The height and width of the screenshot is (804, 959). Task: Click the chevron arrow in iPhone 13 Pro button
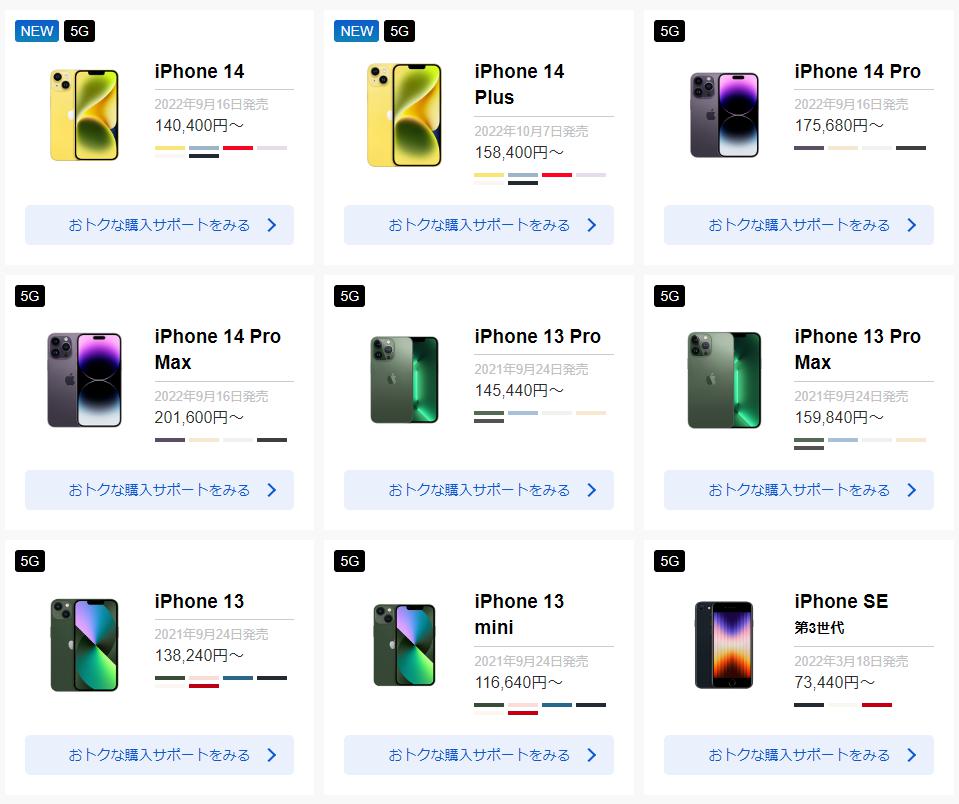[x=591, y=490]
